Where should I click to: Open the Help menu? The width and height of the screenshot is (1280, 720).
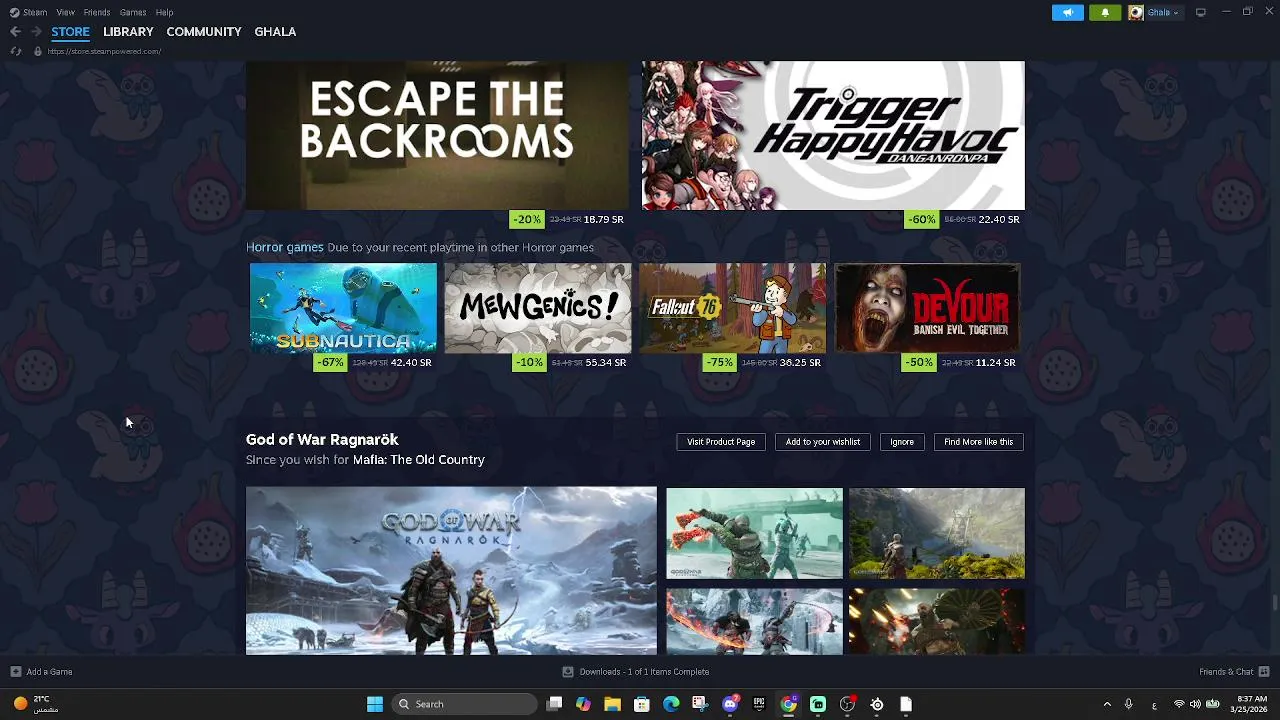tap(165, 12)
